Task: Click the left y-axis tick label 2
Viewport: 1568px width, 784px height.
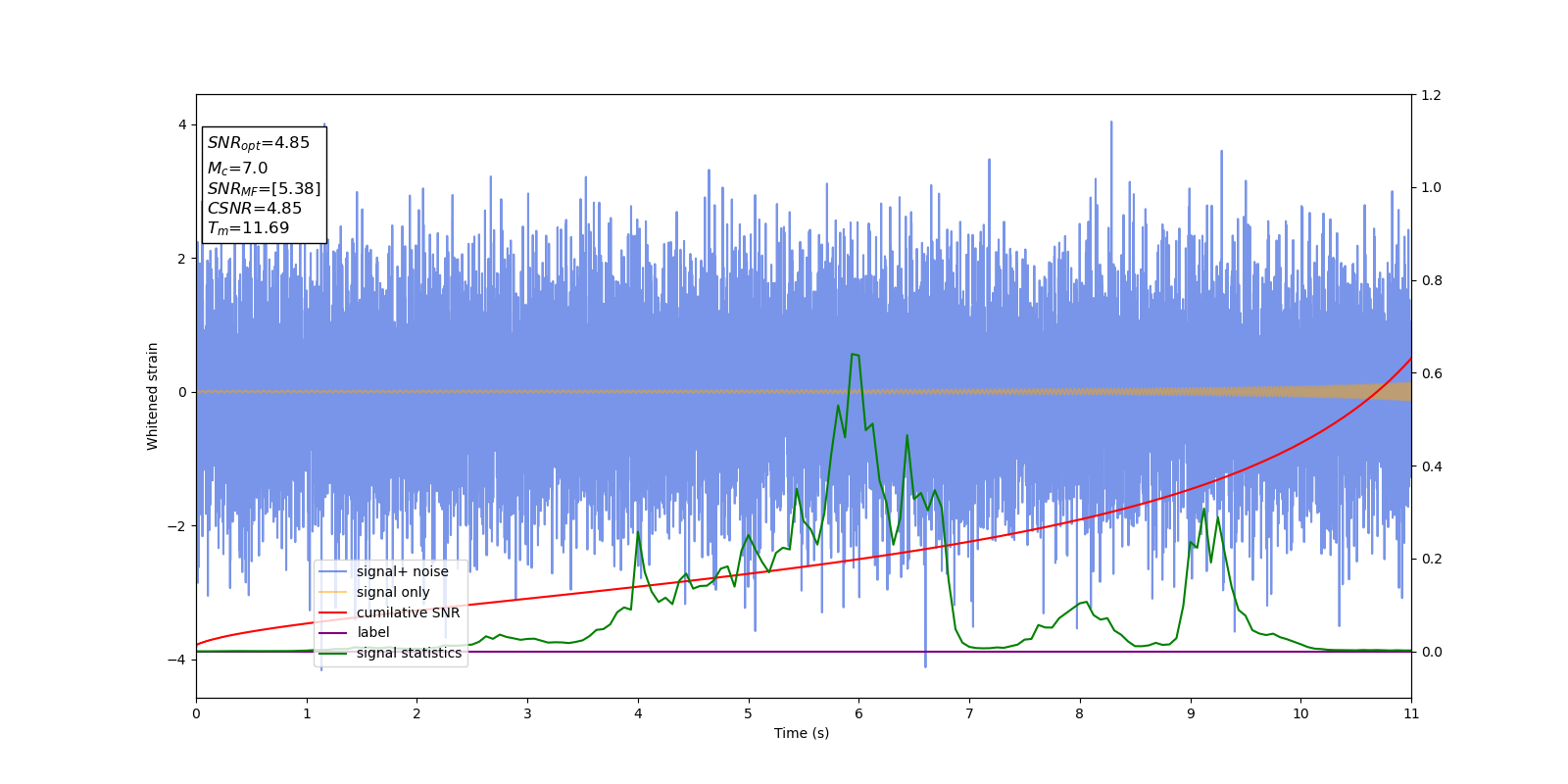Action: click(182, 259)
